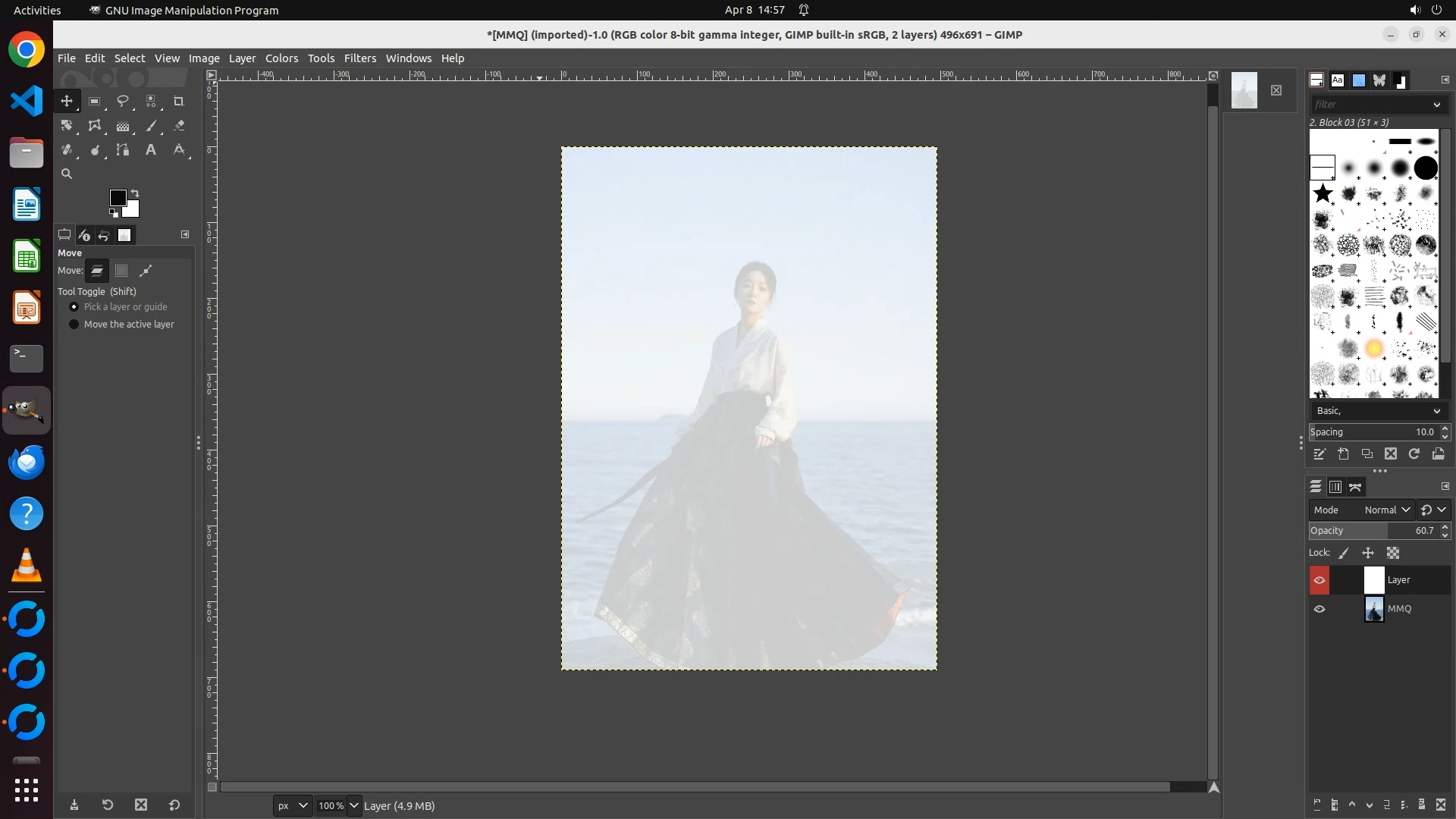1456x819 pixels.
Task: Open the layer Mode dropdown
Action: click(x=1386, y=510)
